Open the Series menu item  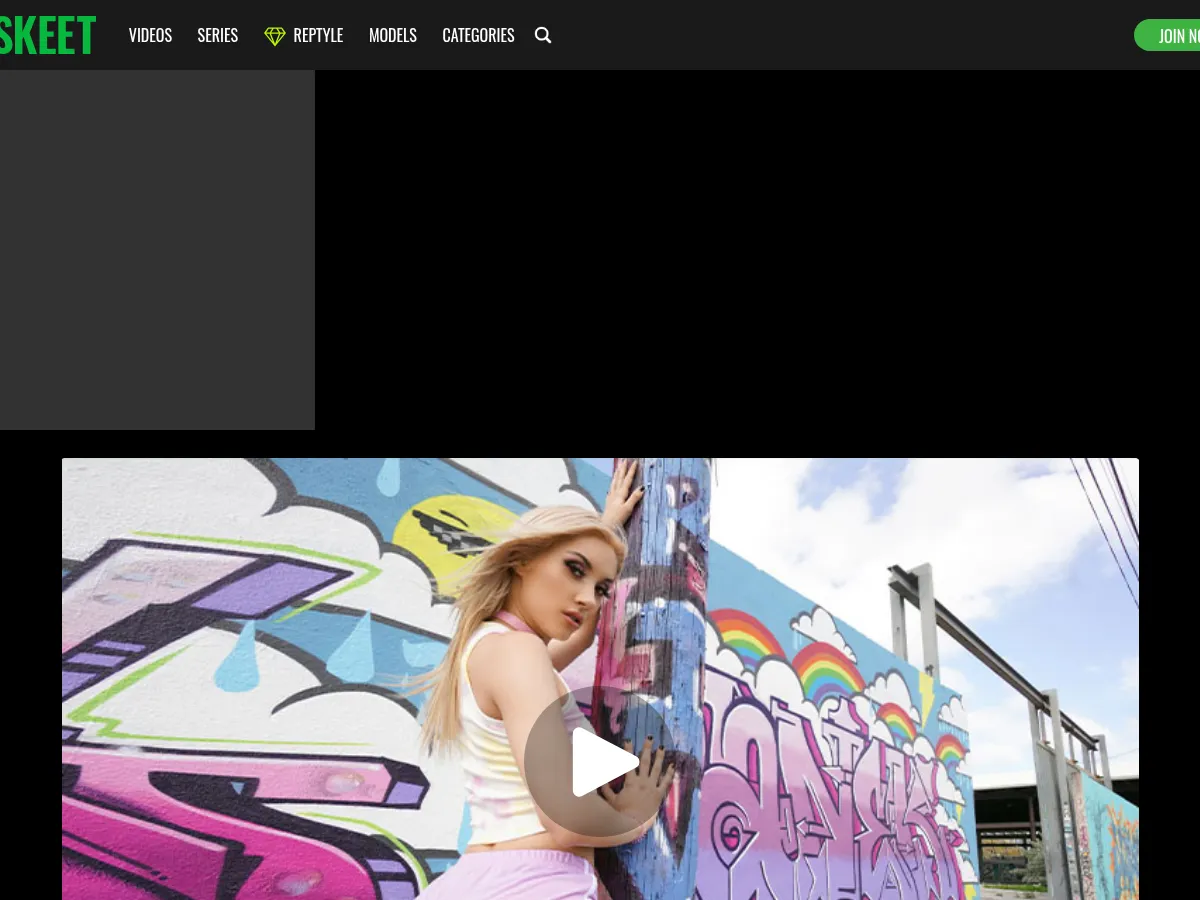(217, 35)
